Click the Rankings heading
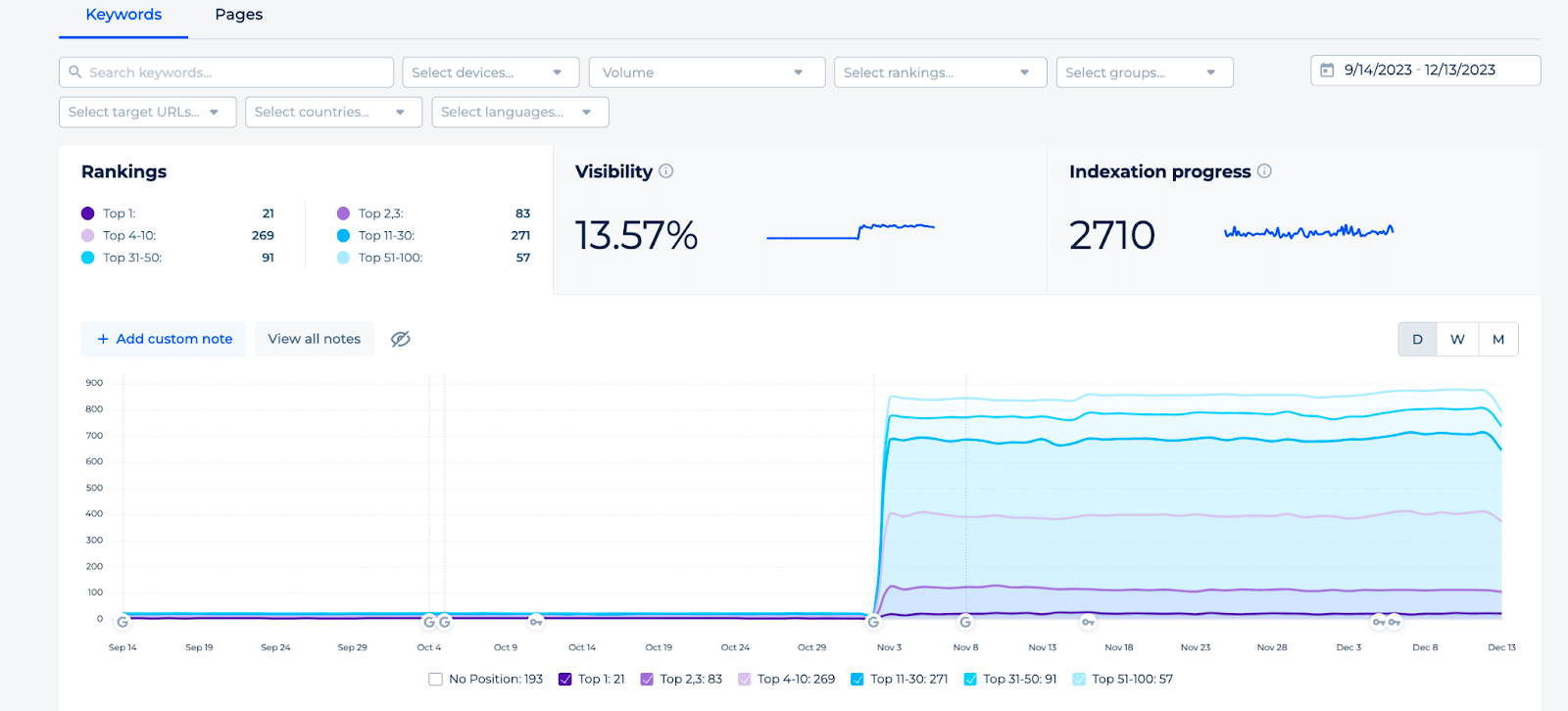This screenshot has height=711, width=1568. coord(123,172)
